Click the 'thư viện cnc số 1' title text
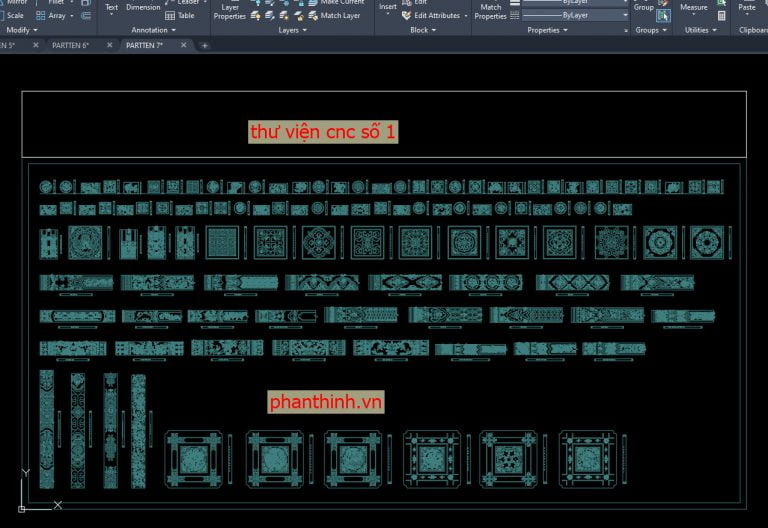This screenshot has height=528, width=768. [323, 132]
